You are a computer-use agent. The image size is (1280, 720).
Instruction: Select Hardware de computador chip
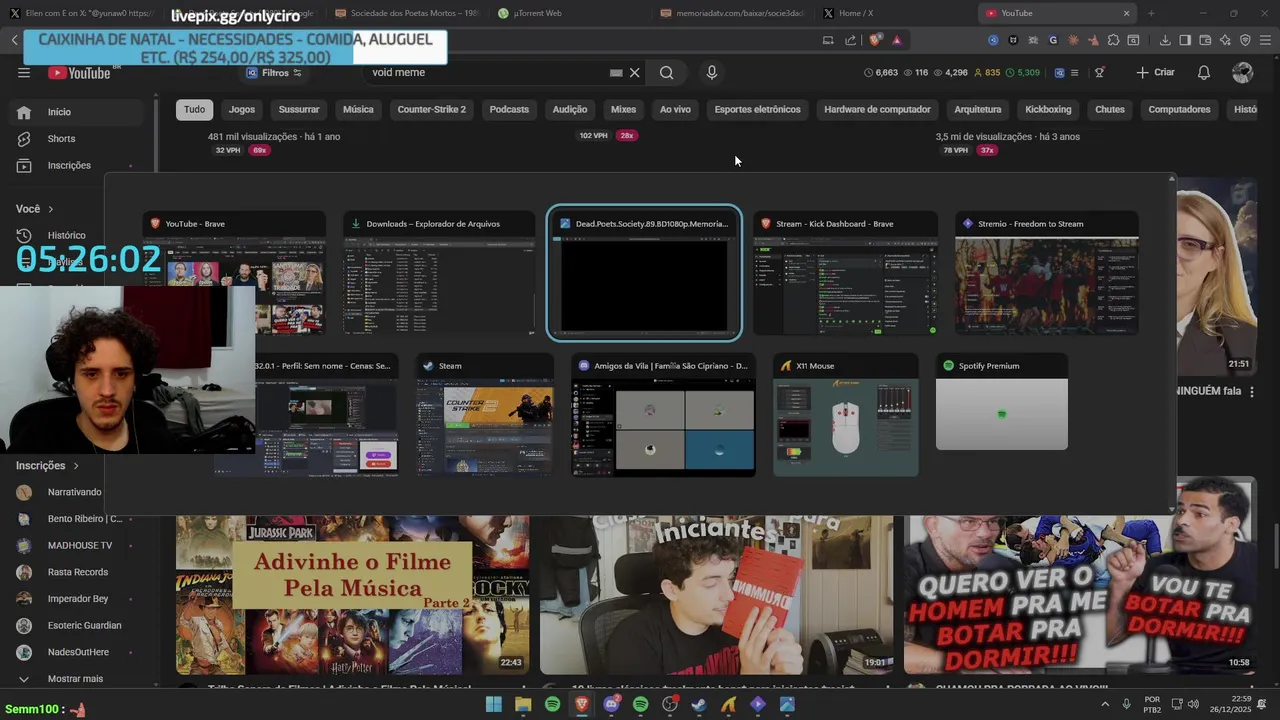tap(877, 109)
